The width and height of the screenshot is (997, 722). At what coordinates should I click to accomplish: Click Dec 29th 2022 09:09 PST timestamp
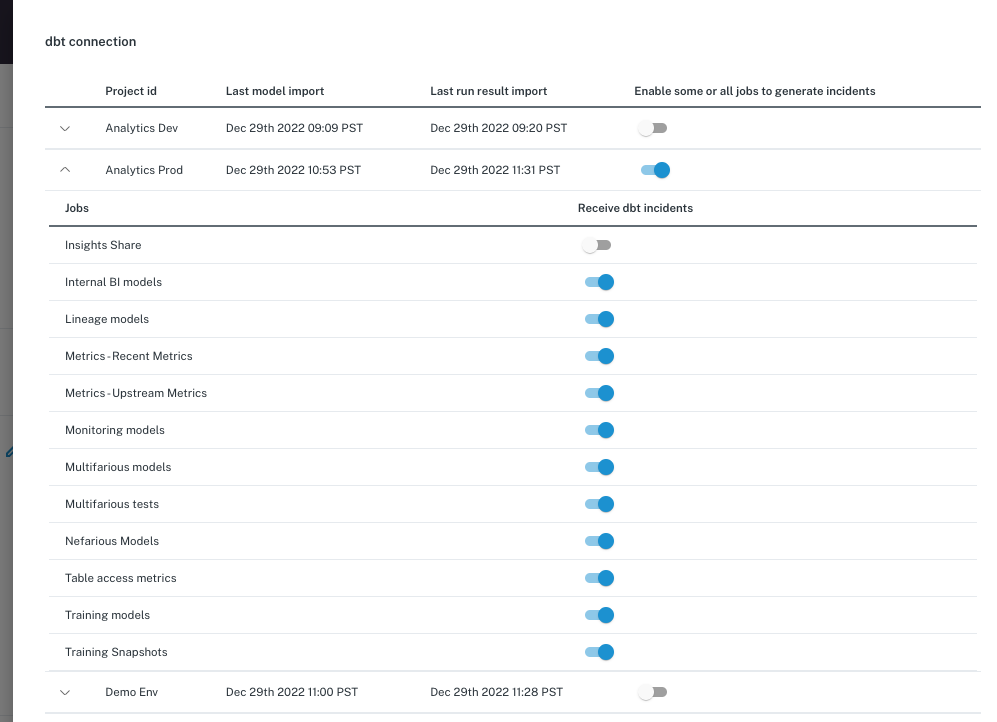[x=294, y=128]
